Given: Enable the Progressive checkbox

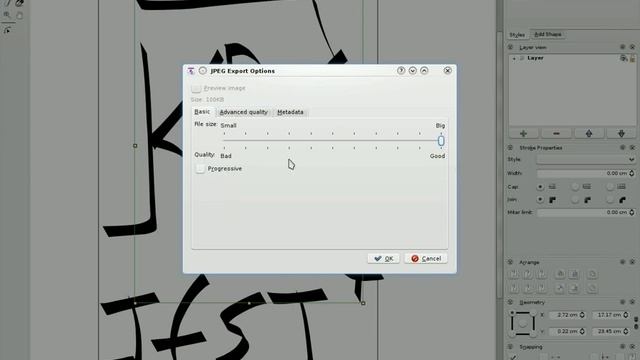Looking at the screenshot, I should [x=200, y=169].
